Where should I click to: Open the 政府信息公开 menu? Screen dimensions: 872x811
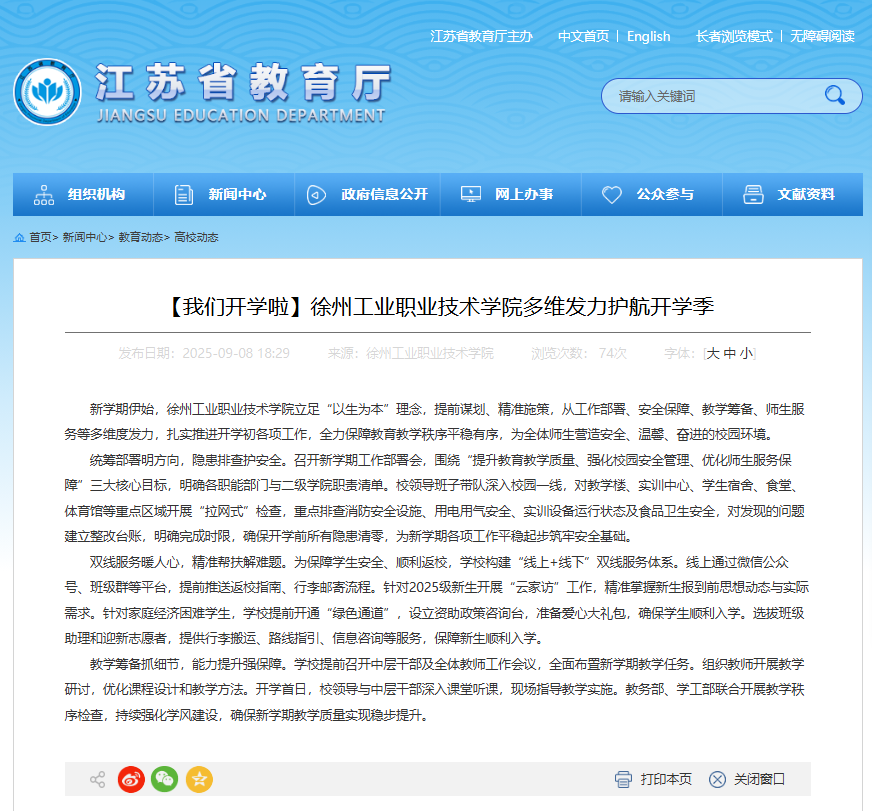pyautogui.click(x=367, y=194)
